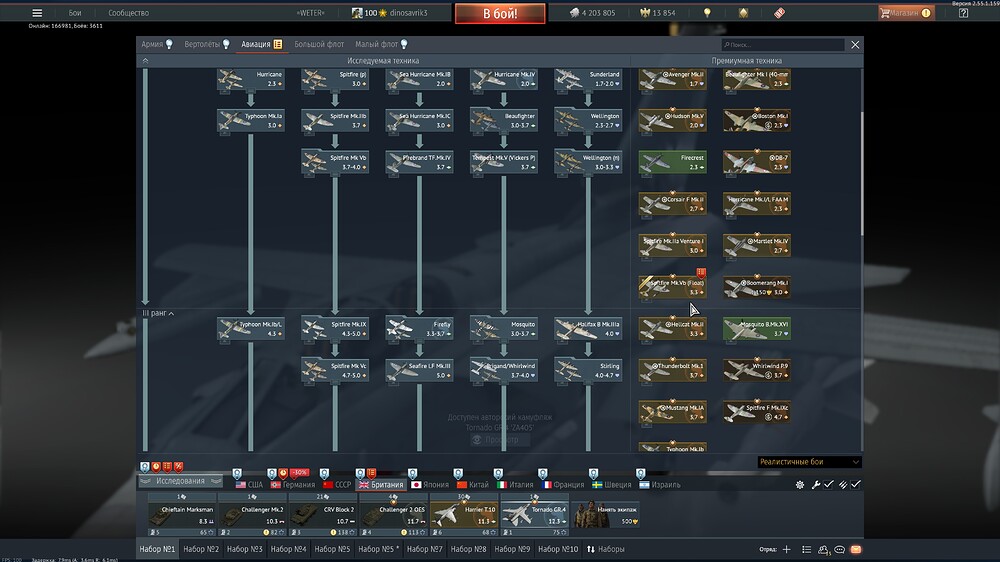This screenshot has height=562, width=1000.
Task: Select the Германия nation tab
Action: pos(293,485)
